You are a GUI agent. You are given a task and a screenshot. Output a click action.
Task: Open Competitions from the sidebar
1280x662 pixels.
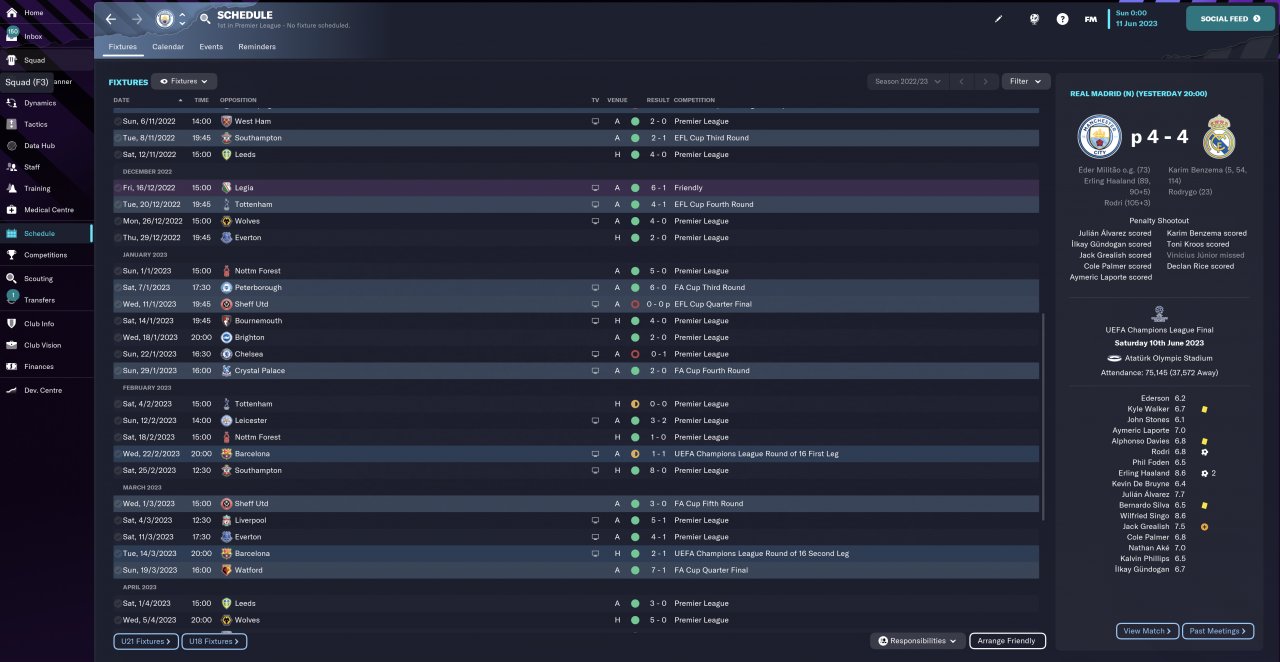click(45, 255)
